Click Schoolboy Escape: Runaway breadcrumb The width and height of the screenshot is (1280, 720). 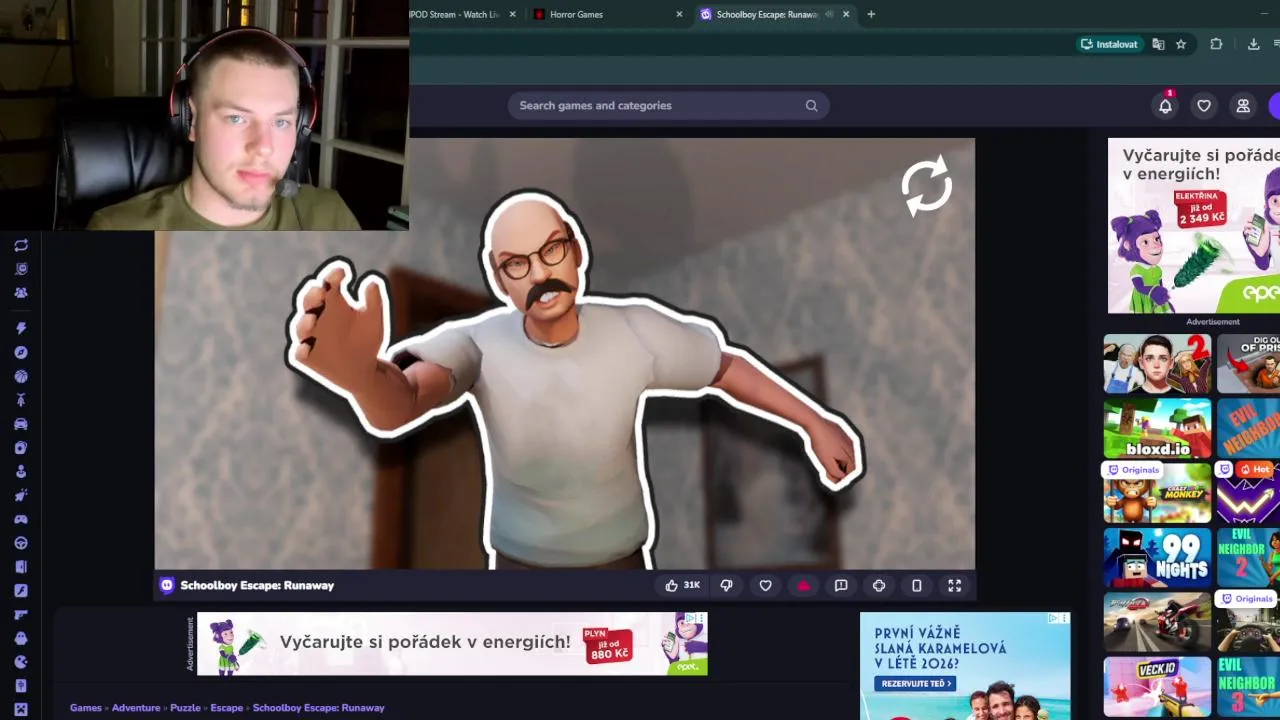319,707
